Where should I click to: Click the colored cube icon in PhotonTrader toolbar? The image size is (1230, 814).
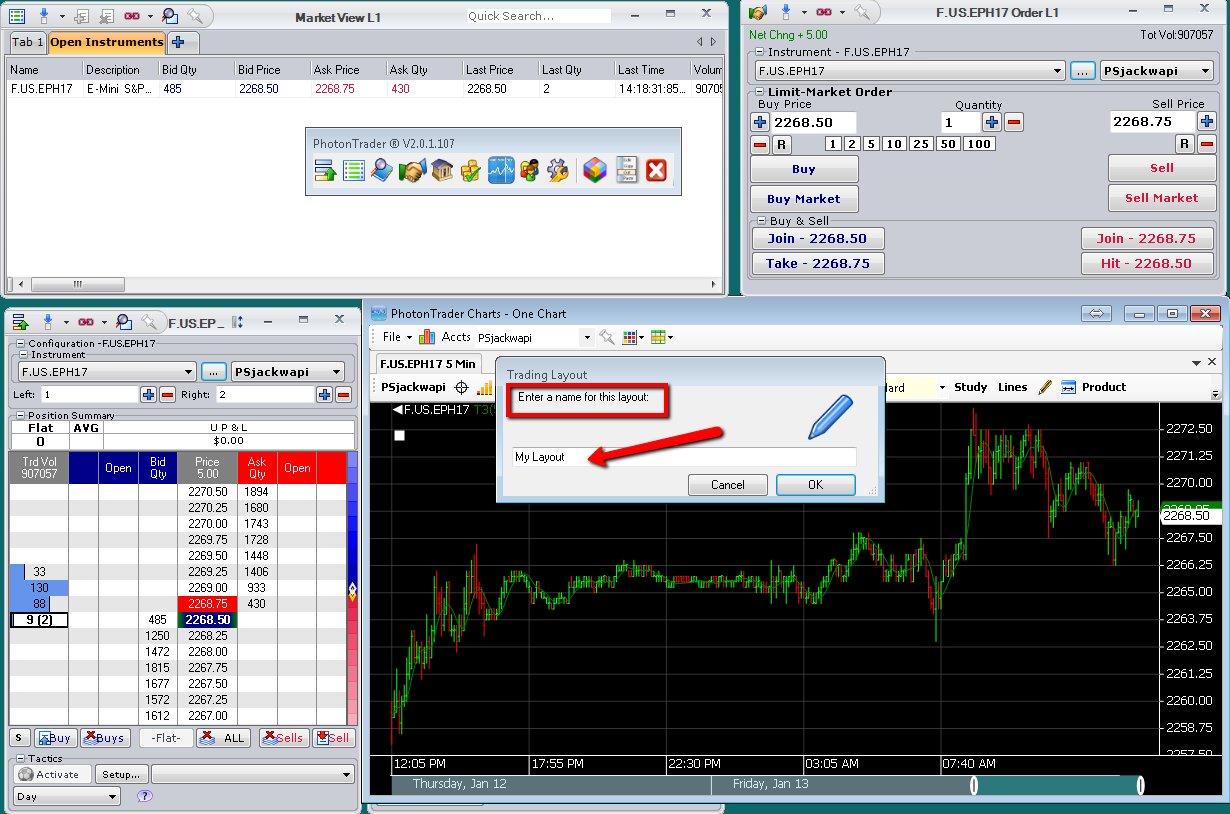click(x=595, y=171)
